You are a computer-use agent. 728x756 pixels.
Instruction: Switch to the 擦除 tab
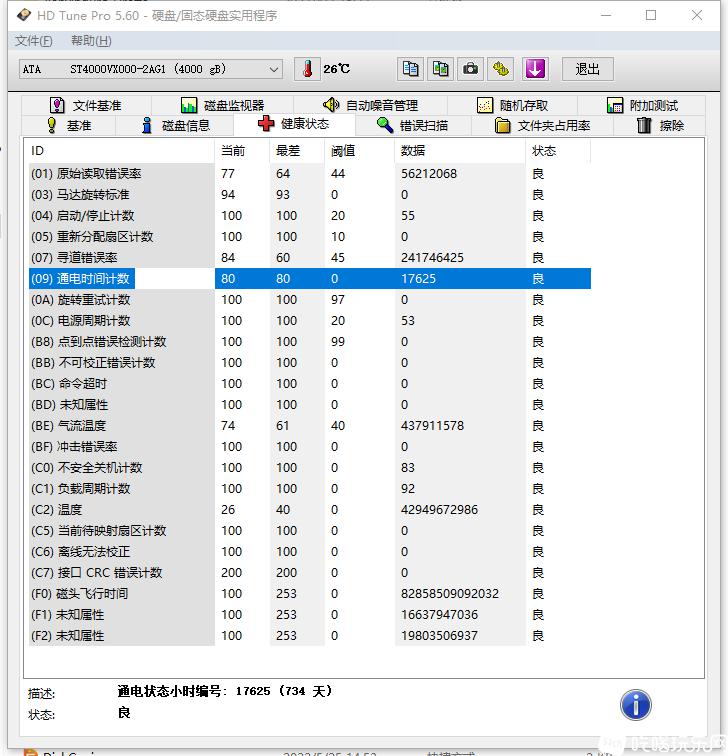tap(660, 125)
